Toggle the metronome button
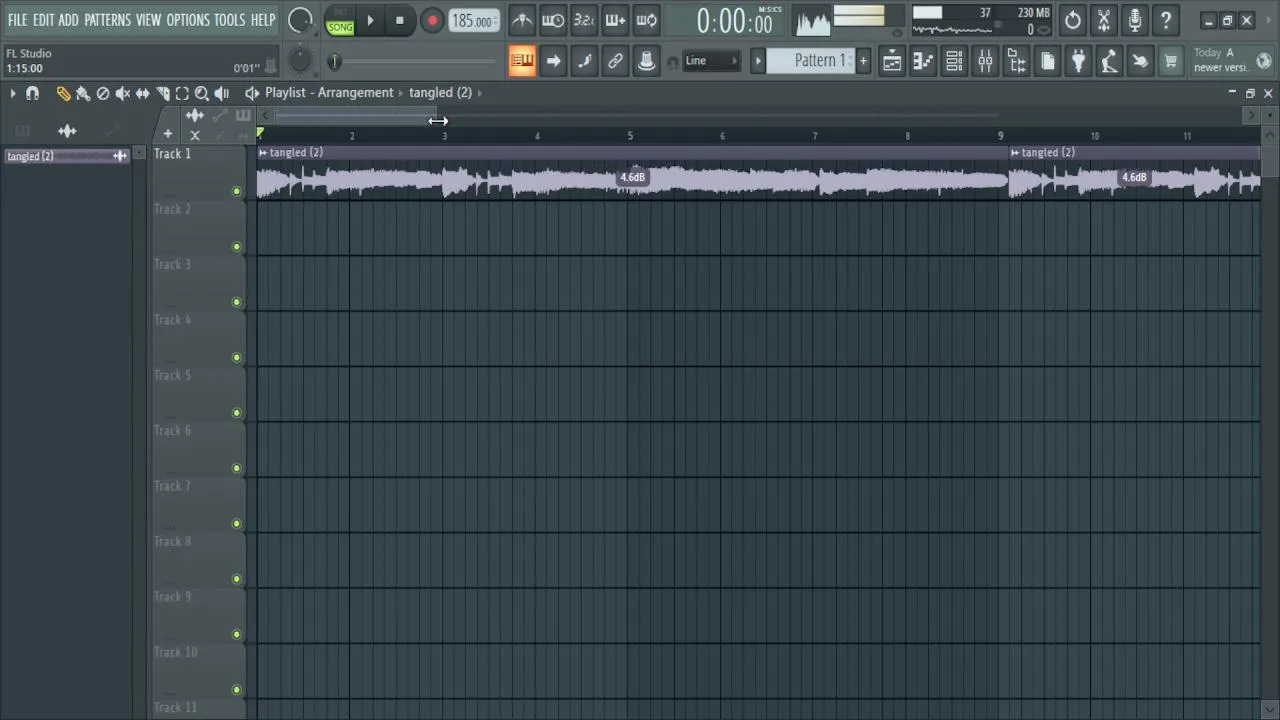The image size is (1280, 720). pos(522,20)
